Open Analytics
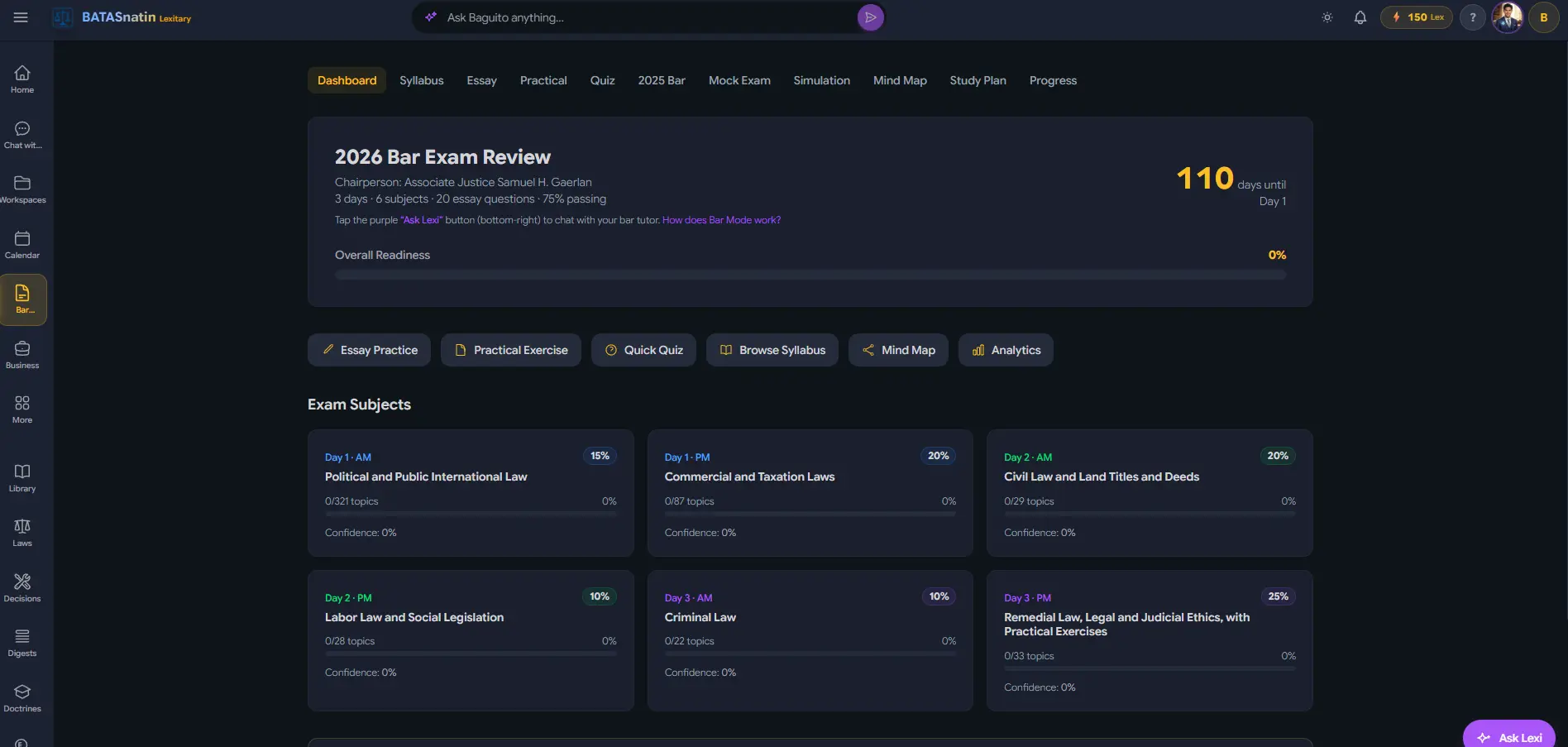Screen dimensions: 1568x747 1006,350
